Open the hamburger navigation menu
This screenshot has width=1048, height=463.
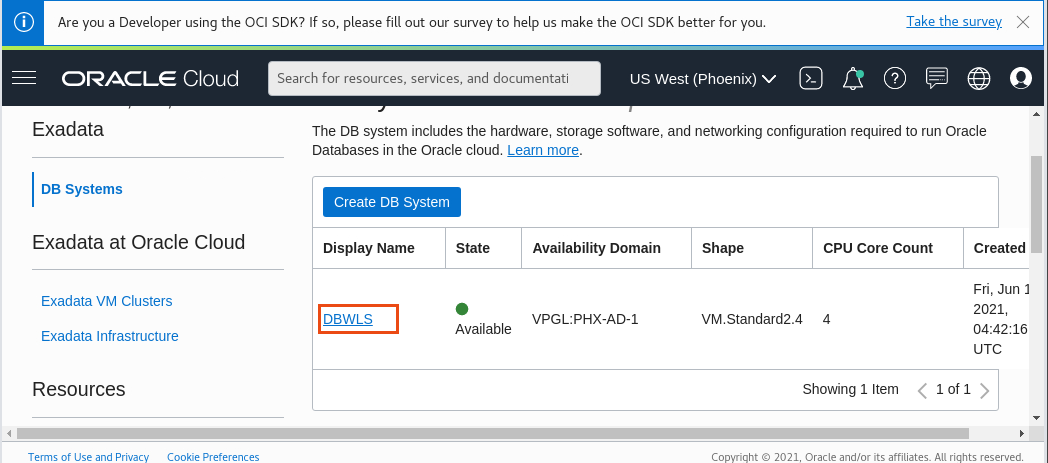pyautogui.click(x=24, y=78)
